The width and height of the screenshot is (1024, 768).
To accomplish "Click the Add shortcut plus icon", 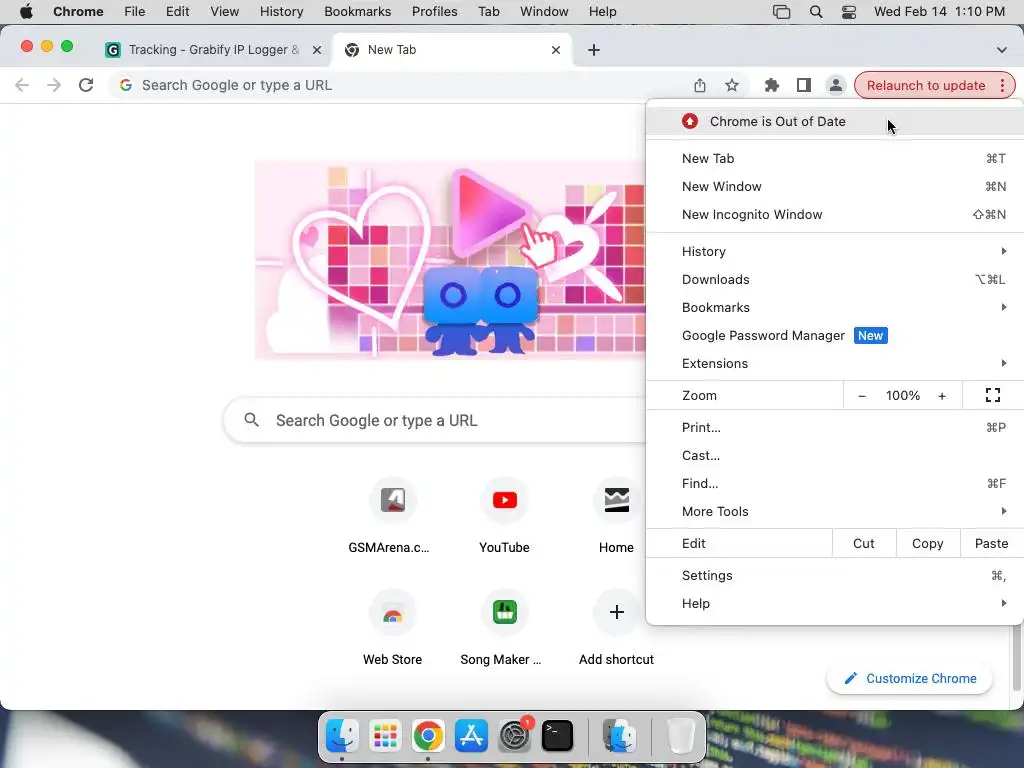I will (616, 613).
